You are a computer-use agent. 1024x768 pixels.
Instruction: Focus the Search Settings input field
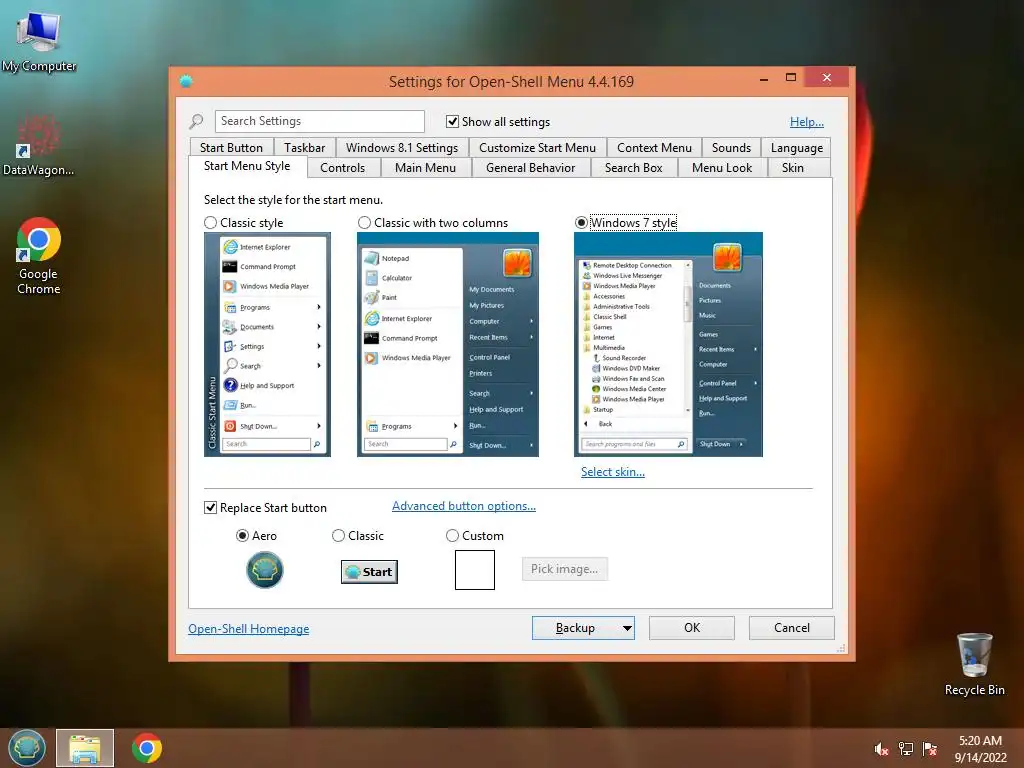tap(319, 121)
